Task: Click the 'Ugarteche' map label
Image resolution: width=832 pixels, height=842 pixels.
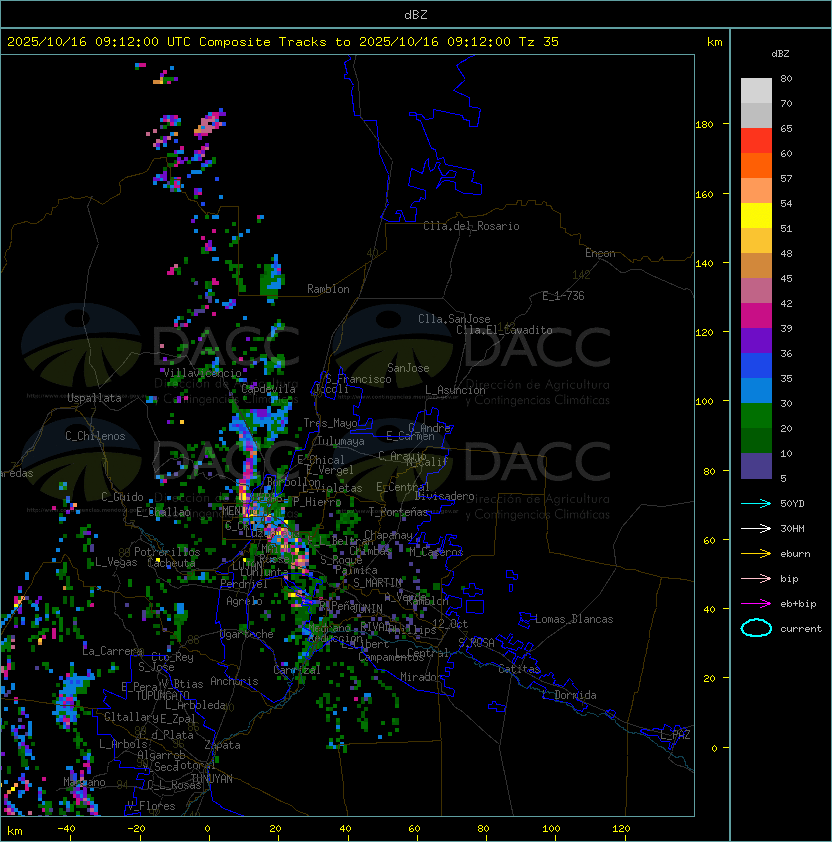Action: tap(247, 634)
